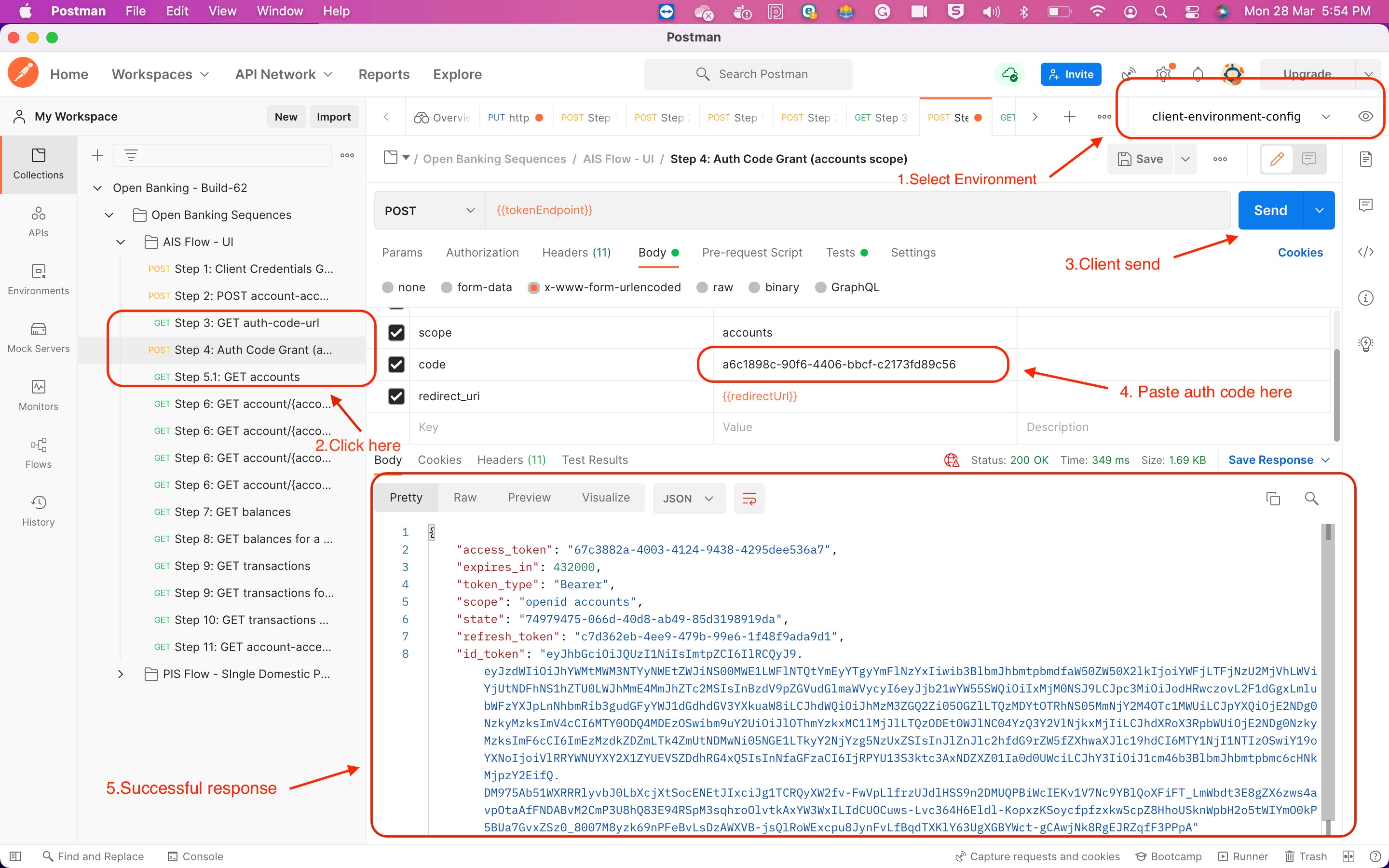The height and width of the screenshot is (868, 1389).
Task: Open the Save Response dropdown
Action: tap(1278, 460)
